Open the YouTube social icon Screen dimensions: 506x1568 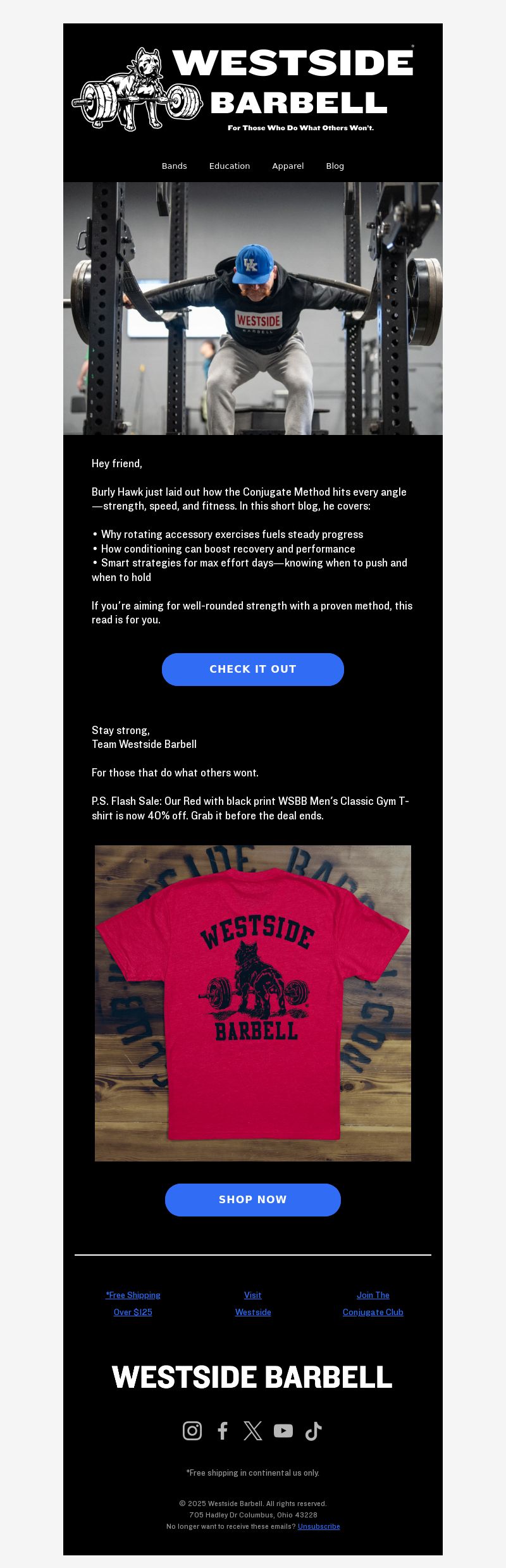click(283, 1431)
